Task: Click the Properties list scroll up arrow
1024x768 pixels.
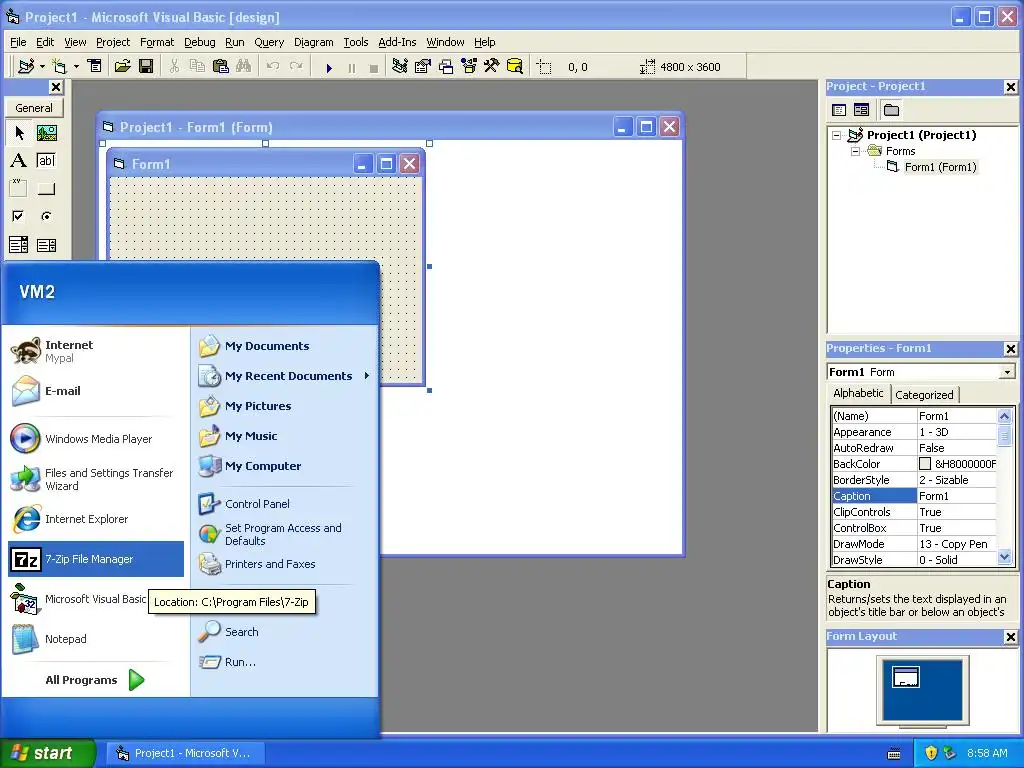Action: click(1004, 416)
